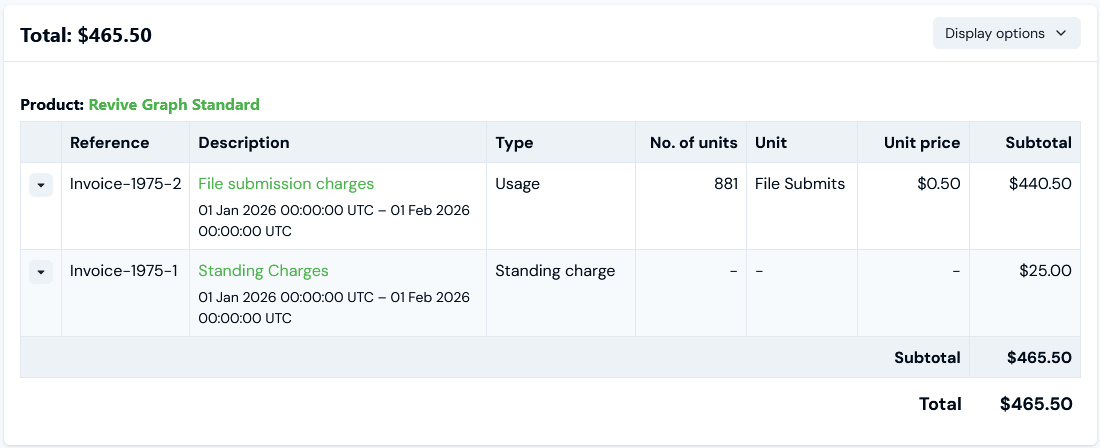The image size is (1100, 448).
Task: Click the Display options chevron icon
Action: [1061, 33]
